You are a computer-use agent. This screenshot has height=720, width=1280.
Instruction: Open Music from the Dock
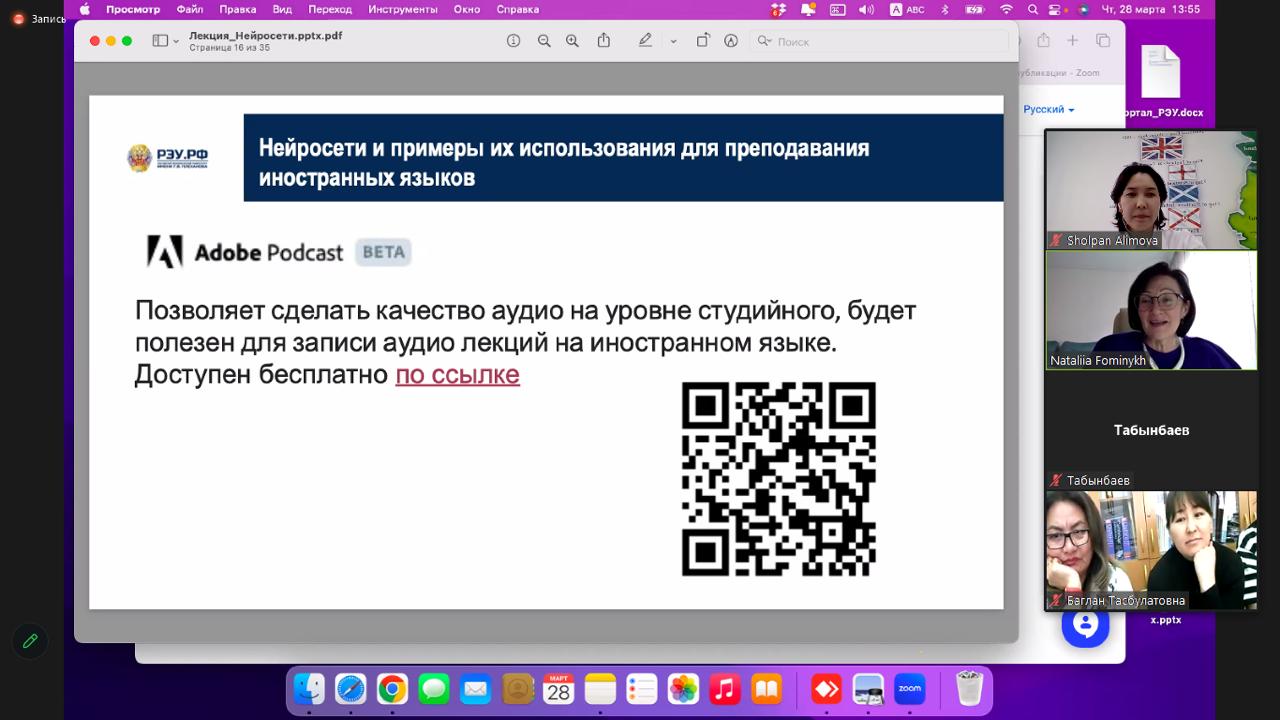point(725,689)
